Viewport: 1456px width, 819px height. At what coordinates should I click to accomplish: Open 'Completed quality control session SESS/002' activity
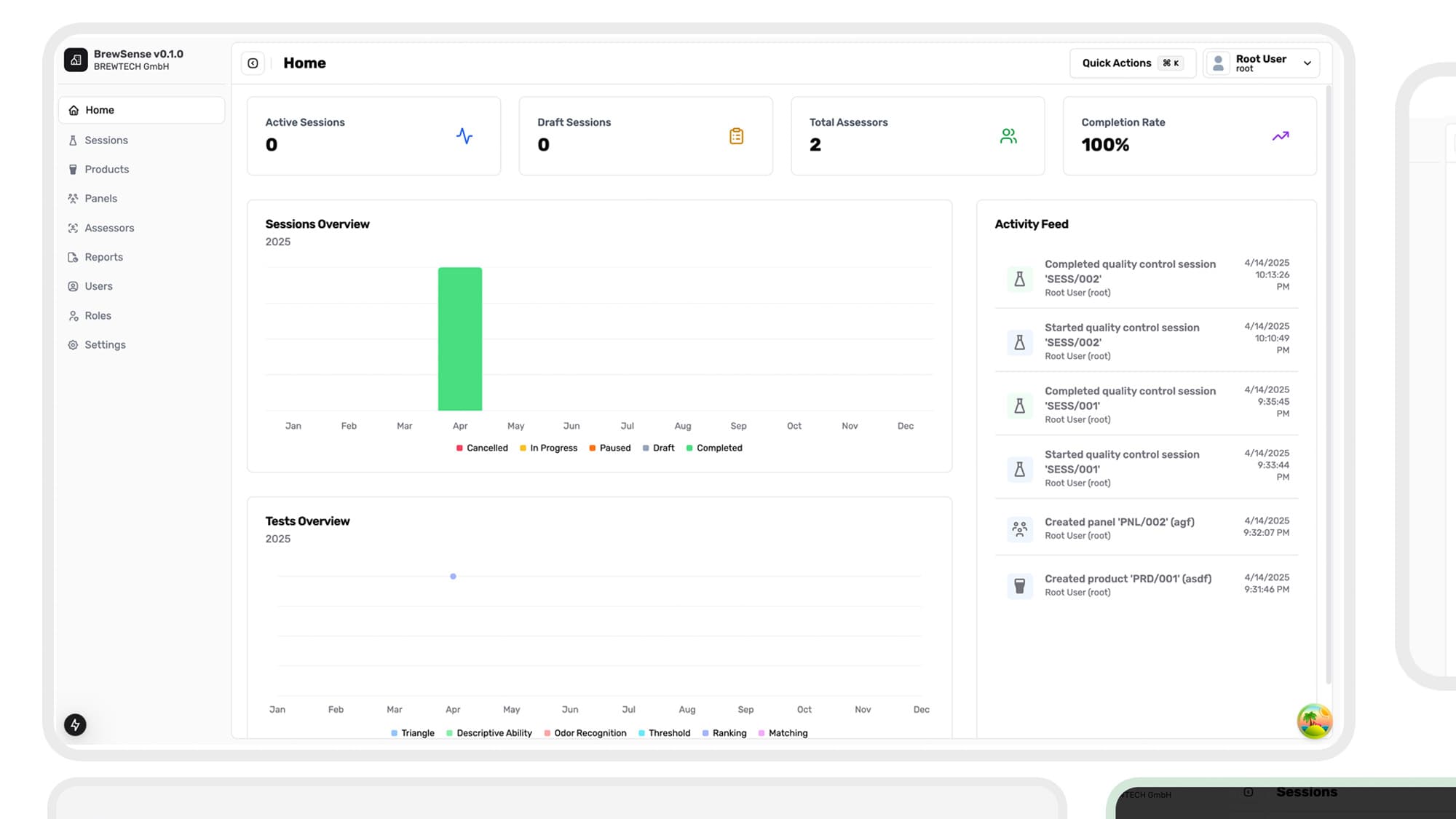1147,277
